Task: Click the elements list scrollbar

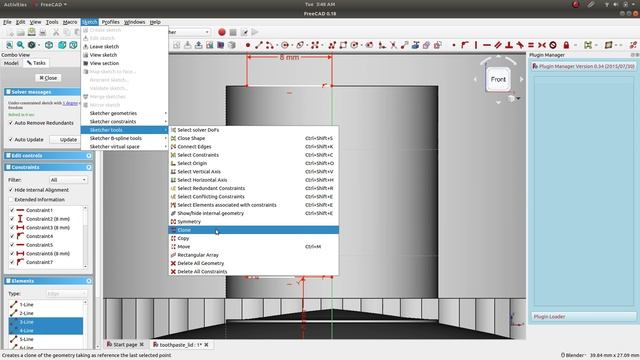Action: coord(85,324)
